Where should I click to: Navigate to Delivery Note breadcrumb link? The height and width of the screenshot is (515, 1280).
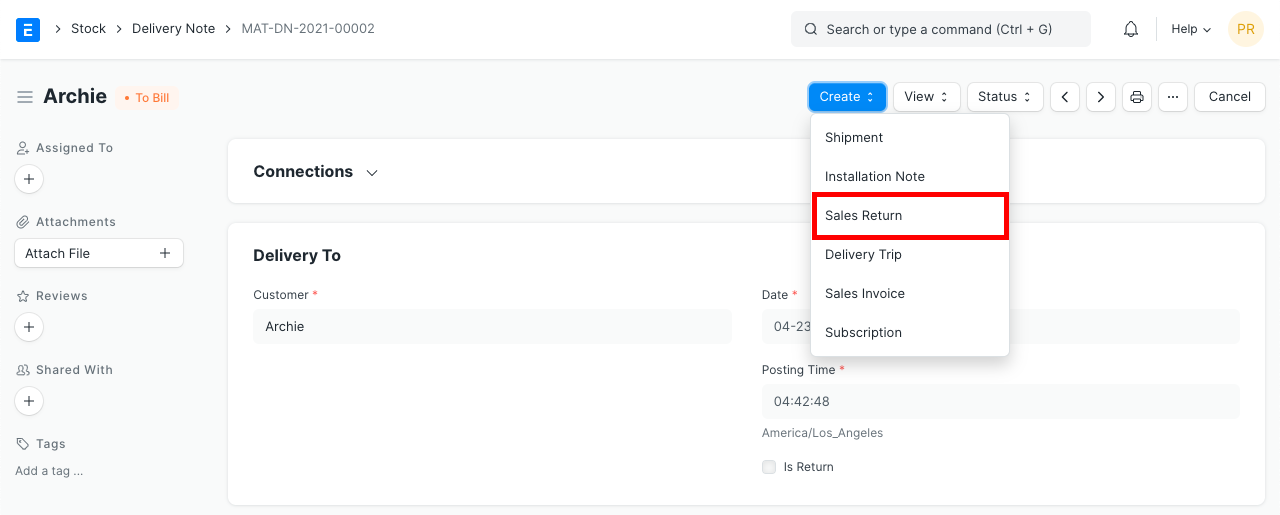pyautogui.click(x=173, y=29)
